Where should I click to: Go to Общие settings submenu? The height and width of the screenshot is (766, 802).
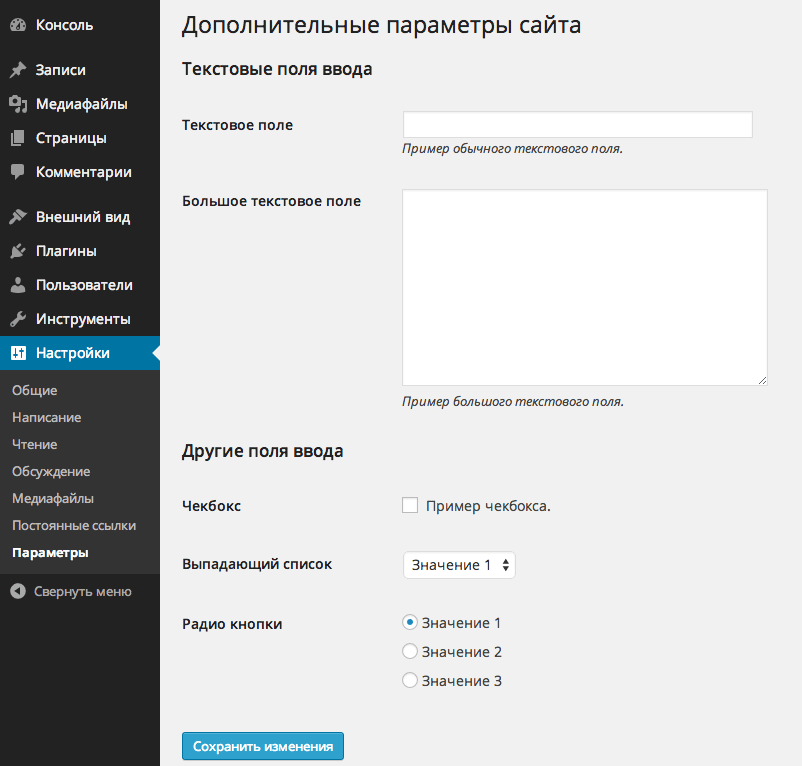click(35, 391)
